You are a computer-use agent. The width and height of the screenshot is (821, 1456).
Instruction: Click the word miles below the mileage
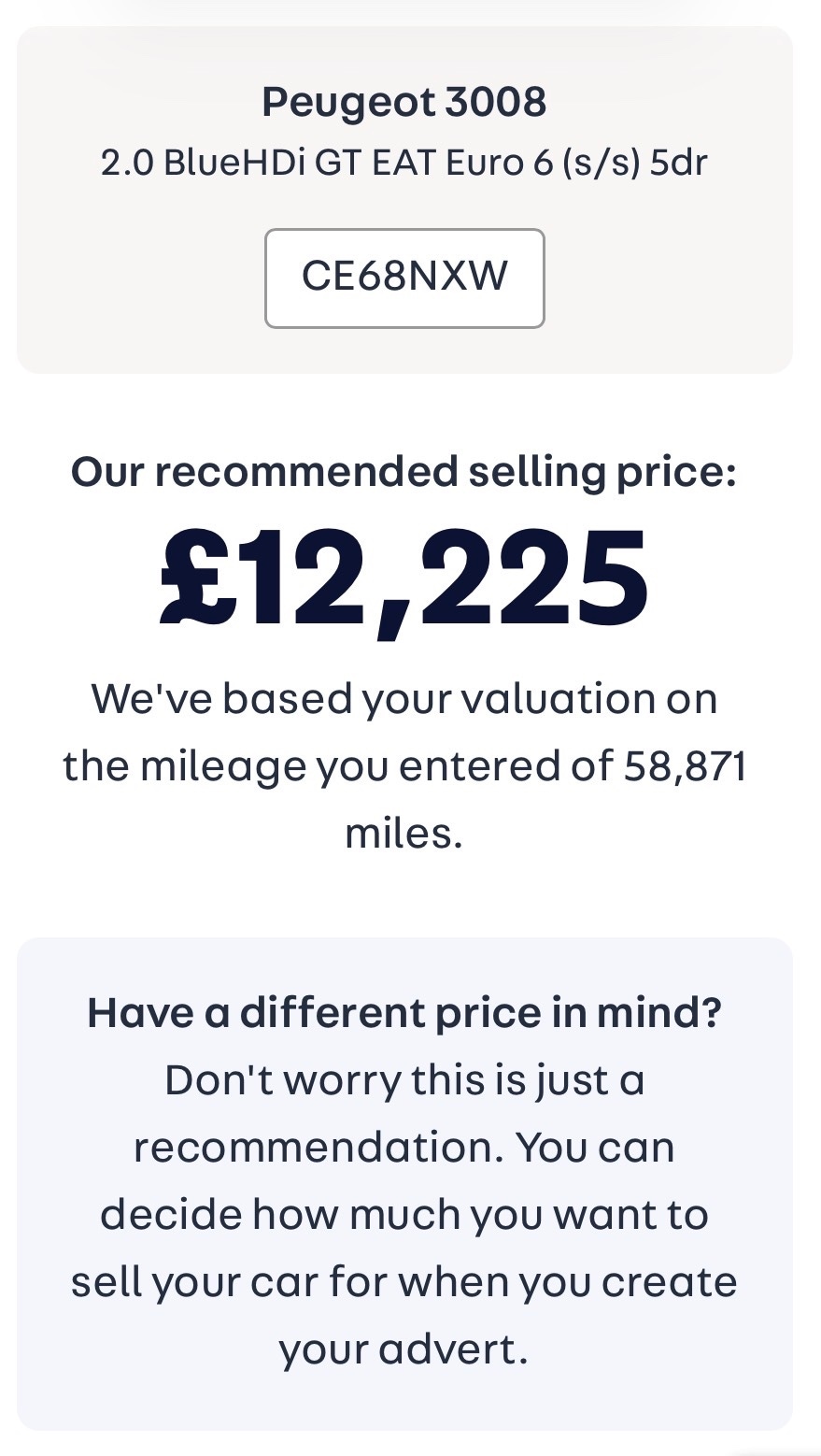[403, 834]
